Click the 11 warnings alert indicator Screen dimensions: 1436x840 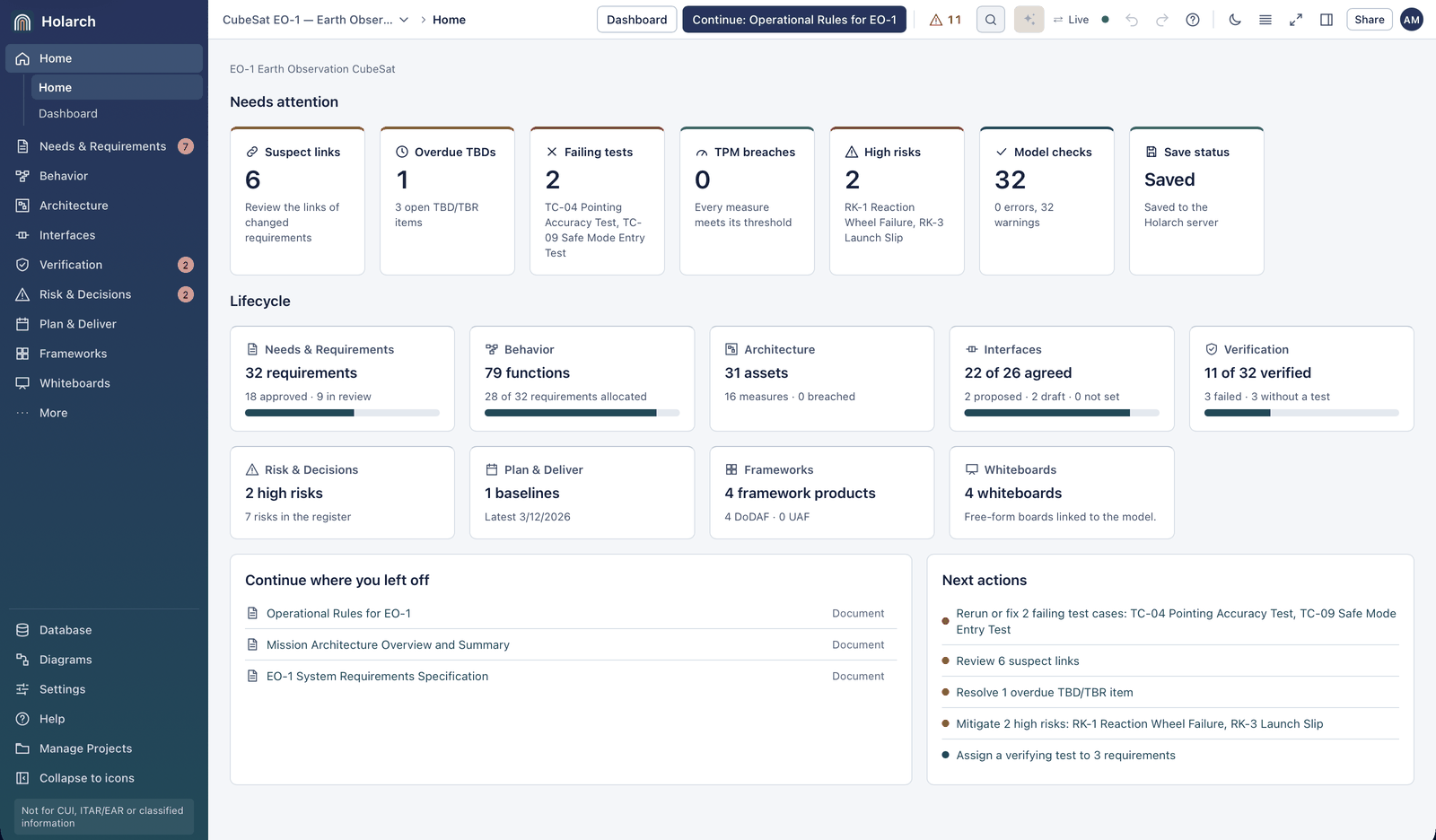click(945, 20)
